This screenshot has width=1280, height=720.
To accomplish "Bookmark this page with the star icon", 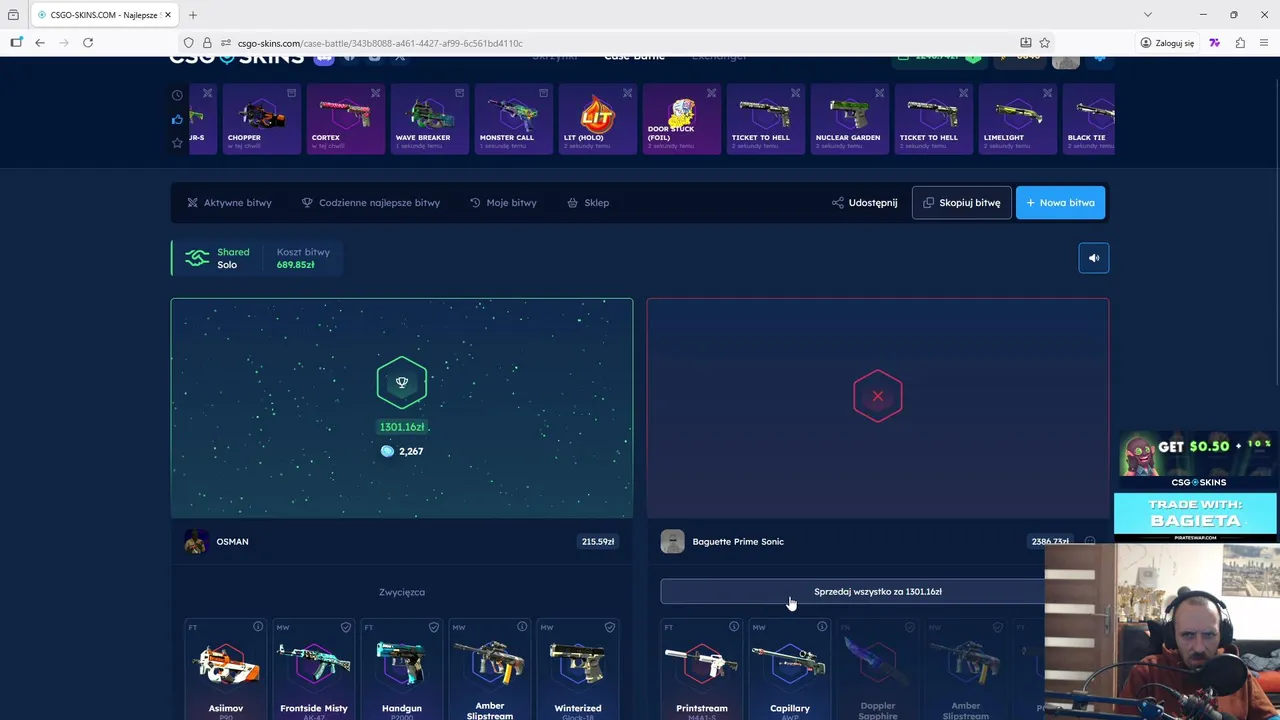I will tap(1044, 43).
